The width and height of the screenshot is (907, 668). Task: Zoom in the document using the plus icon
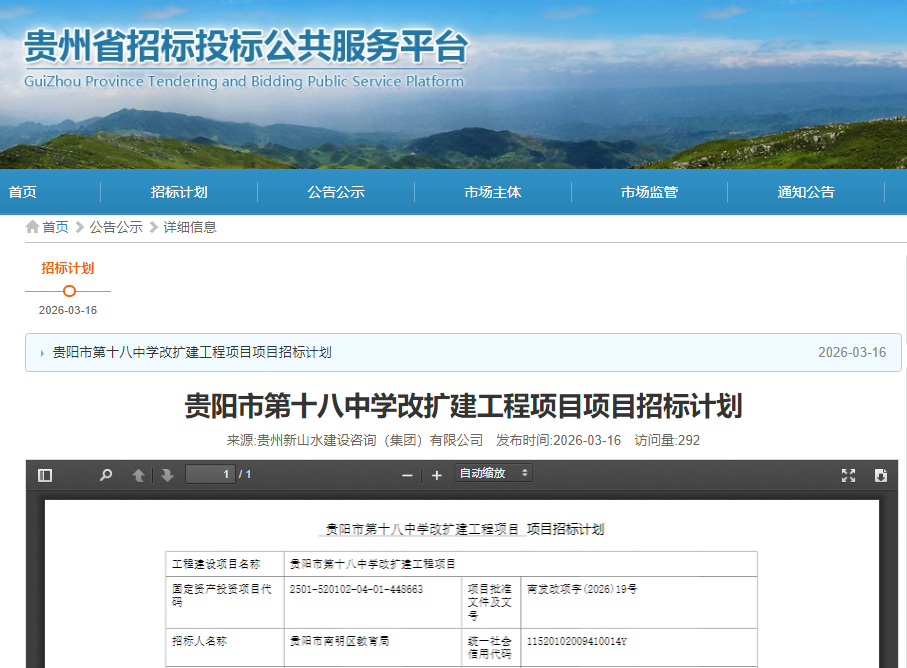click(x=436, y=475)
